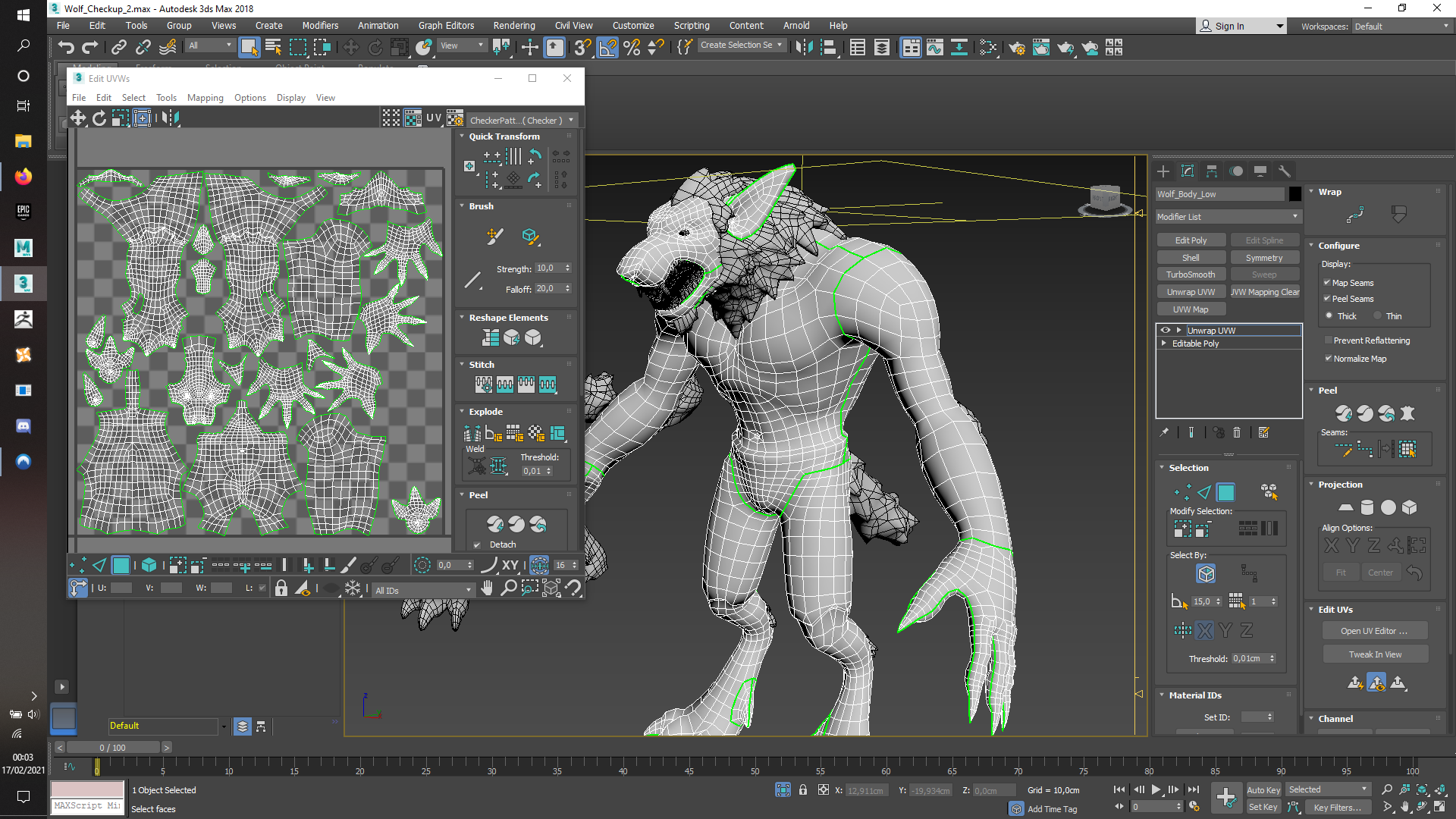Click the Quick Peel icon in Peel rollout
The width and height of the screenshot is (1456, 819).
pyautogui.click(x=495, y=524)
